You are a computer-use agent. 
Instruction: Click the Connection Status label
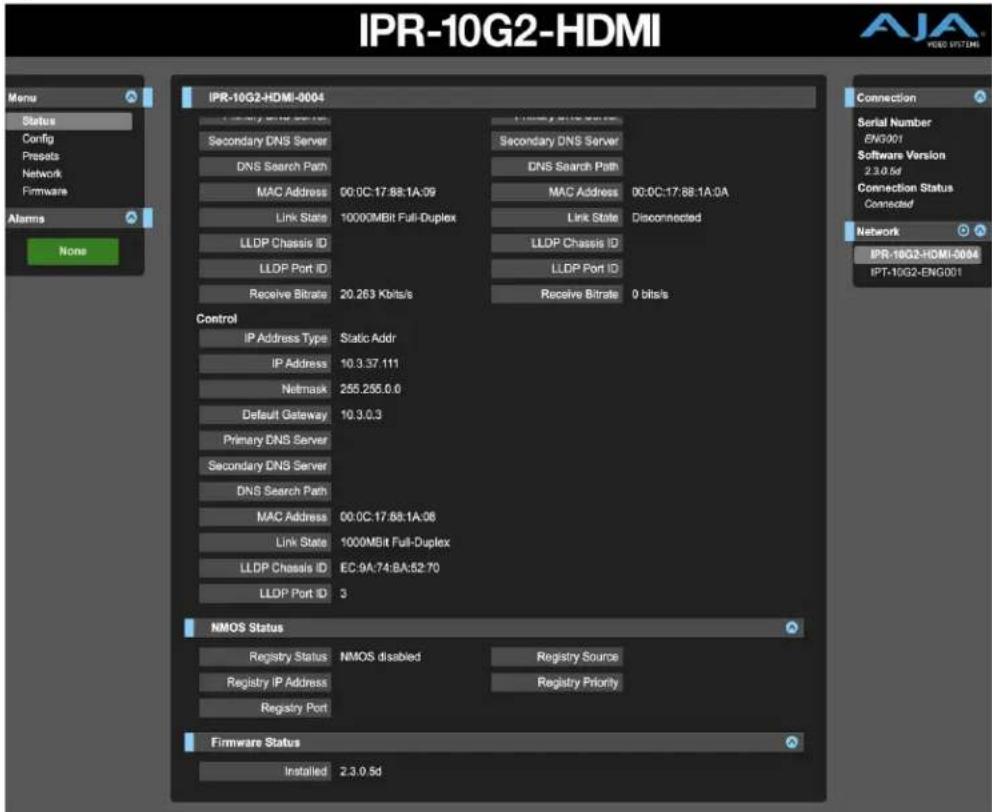click(905, 188)
